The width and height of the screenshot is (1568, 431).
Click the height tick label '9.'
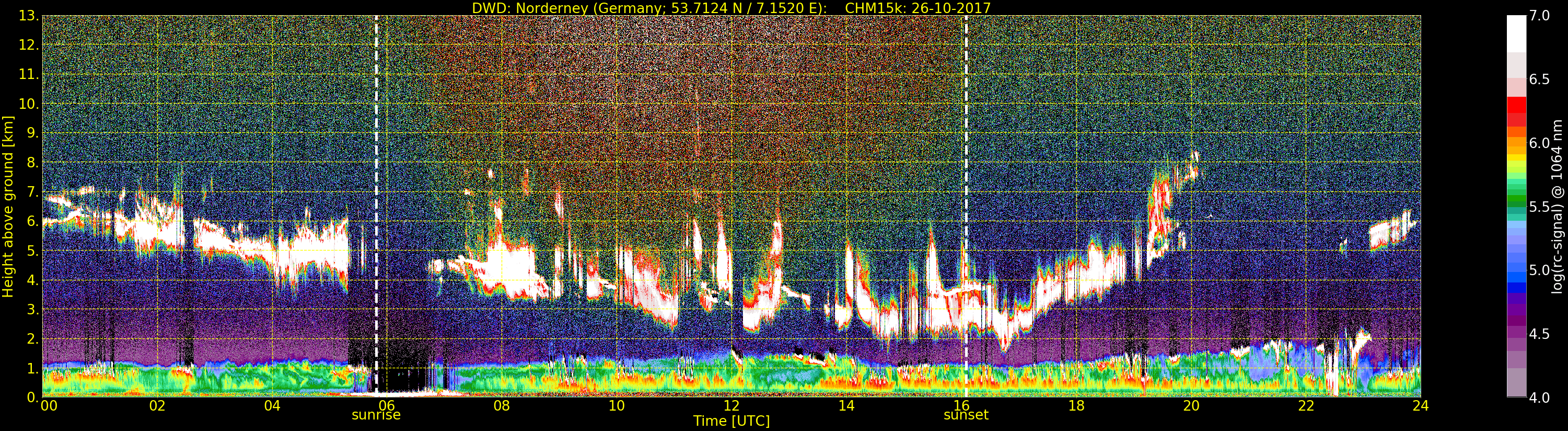coord(32,133)
